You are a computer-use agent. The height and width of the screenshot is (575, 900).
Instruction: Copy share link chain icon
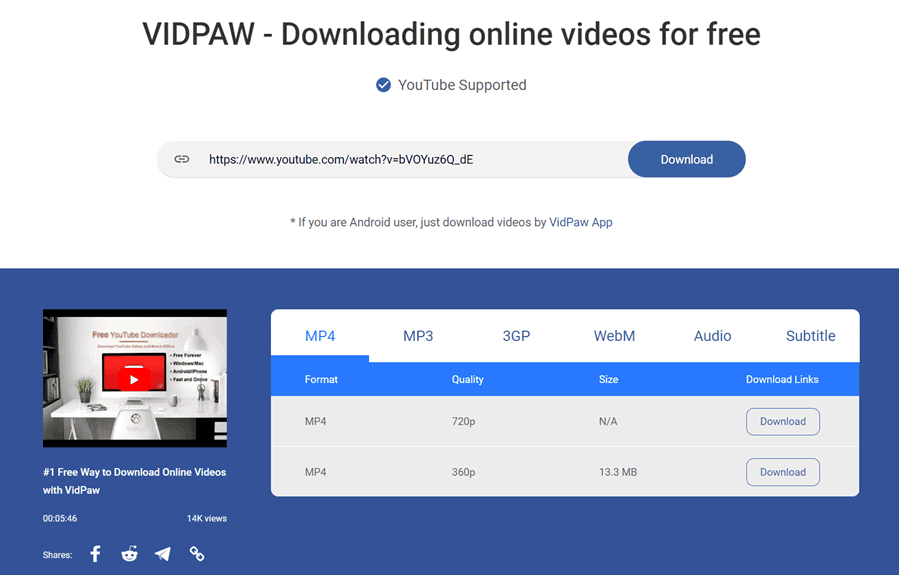(x=197, y=554)
